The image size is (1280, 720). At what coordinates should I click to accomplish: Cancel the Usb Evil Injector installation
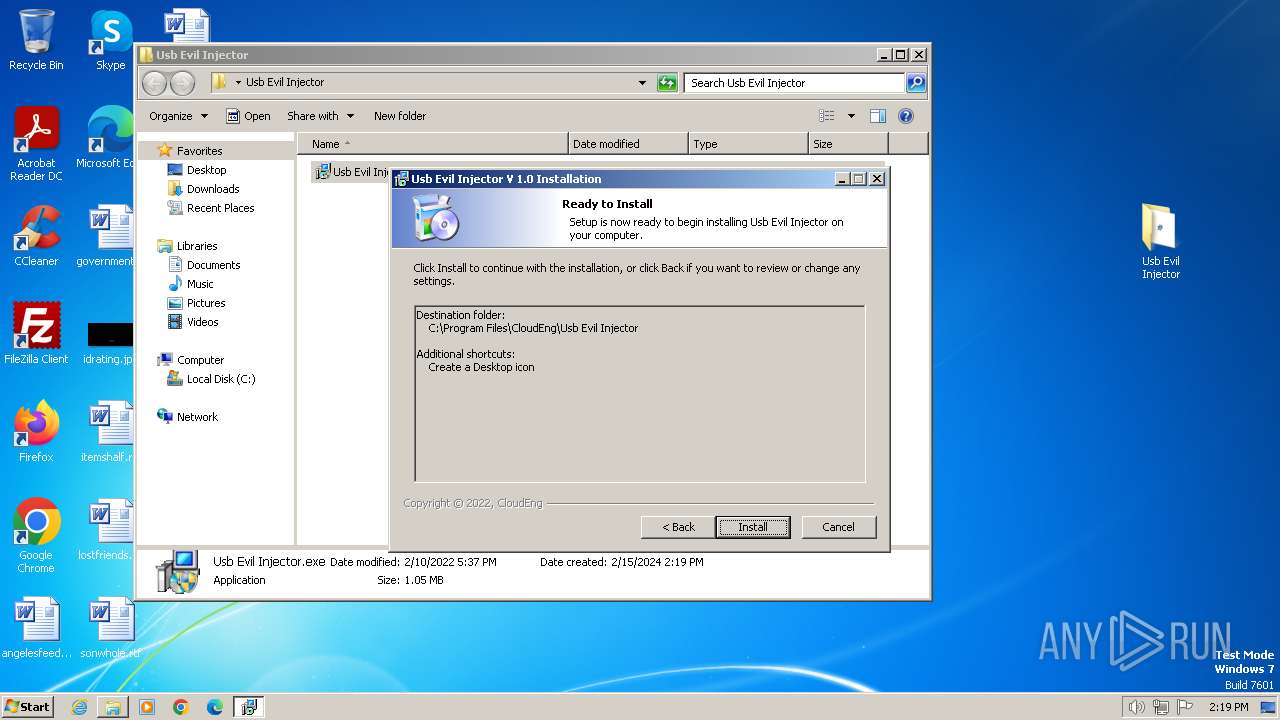click(x=838, y=527)
